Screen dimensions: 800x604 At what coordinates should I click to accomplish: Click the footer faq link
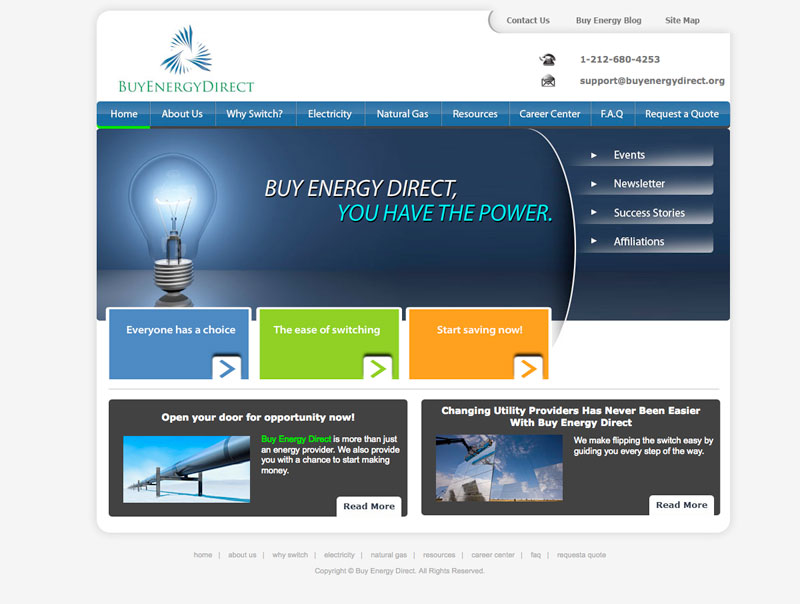(x=535, y=555)
